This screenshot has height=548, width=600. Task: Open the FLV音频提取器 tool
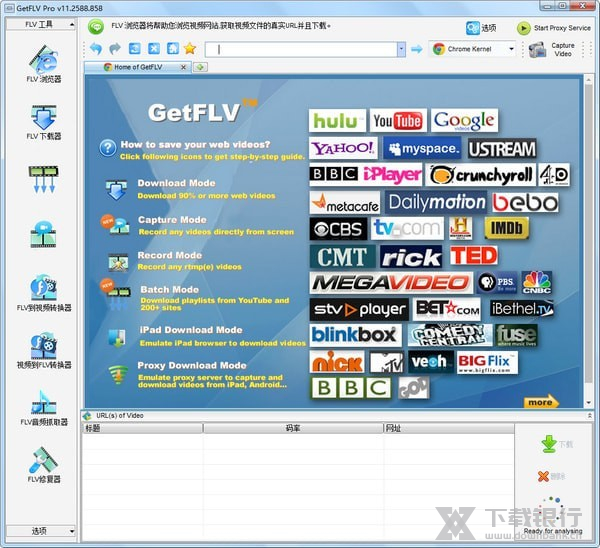(x=44, y=408)
